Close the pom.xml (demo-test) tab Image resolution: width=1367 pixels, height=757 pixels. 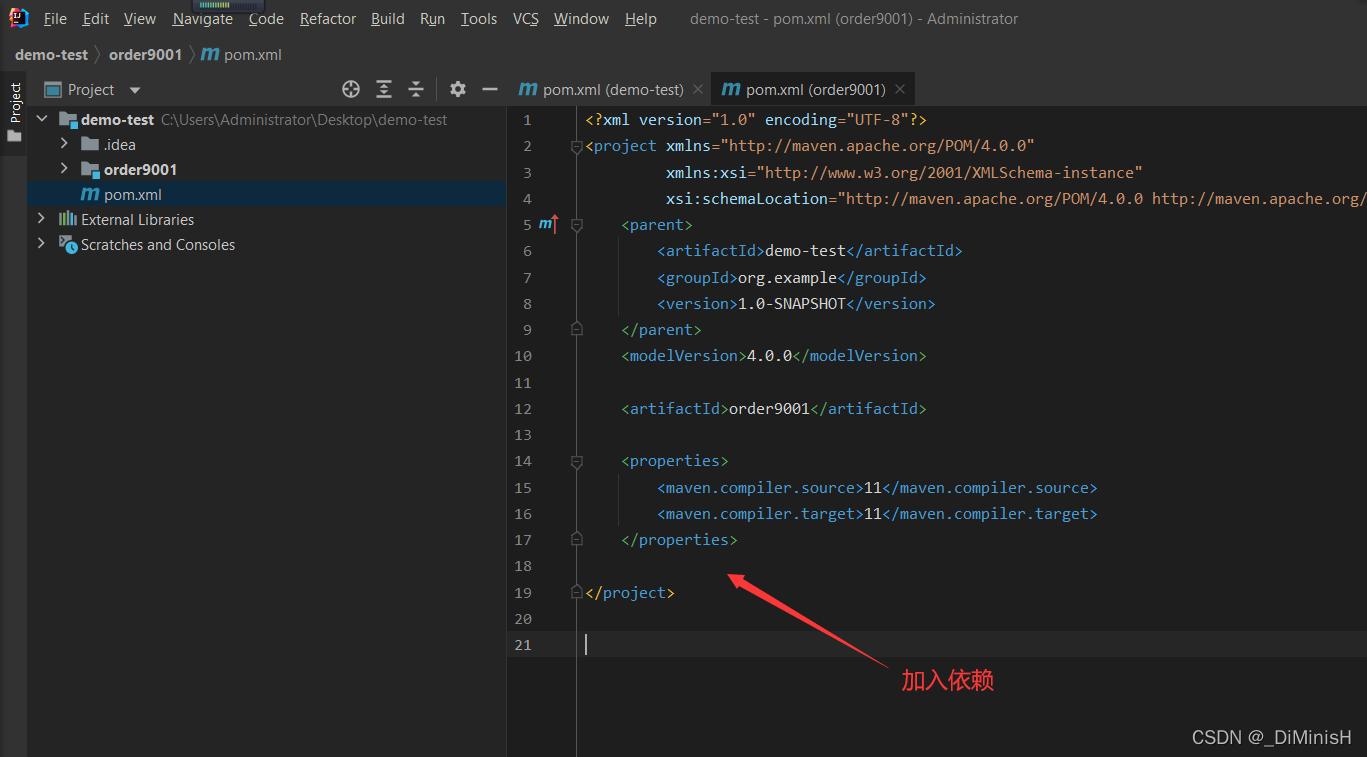(698, 89)
